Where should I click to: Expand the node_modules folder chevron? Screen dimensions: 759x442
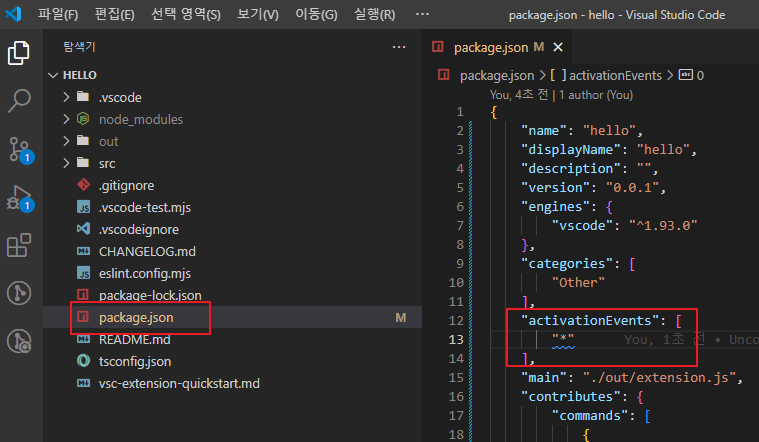(66, 119)
